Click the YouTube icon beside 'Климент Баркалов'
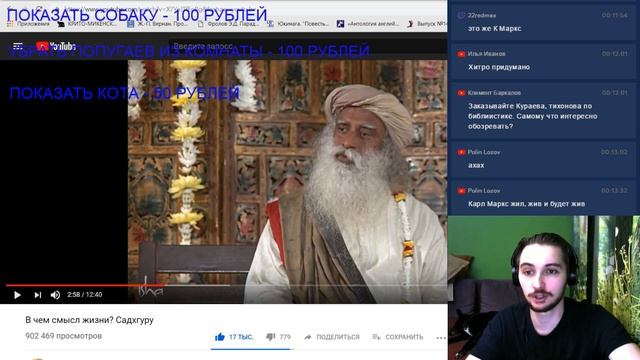This screenshot has height=360, width=640. (461, 93)
